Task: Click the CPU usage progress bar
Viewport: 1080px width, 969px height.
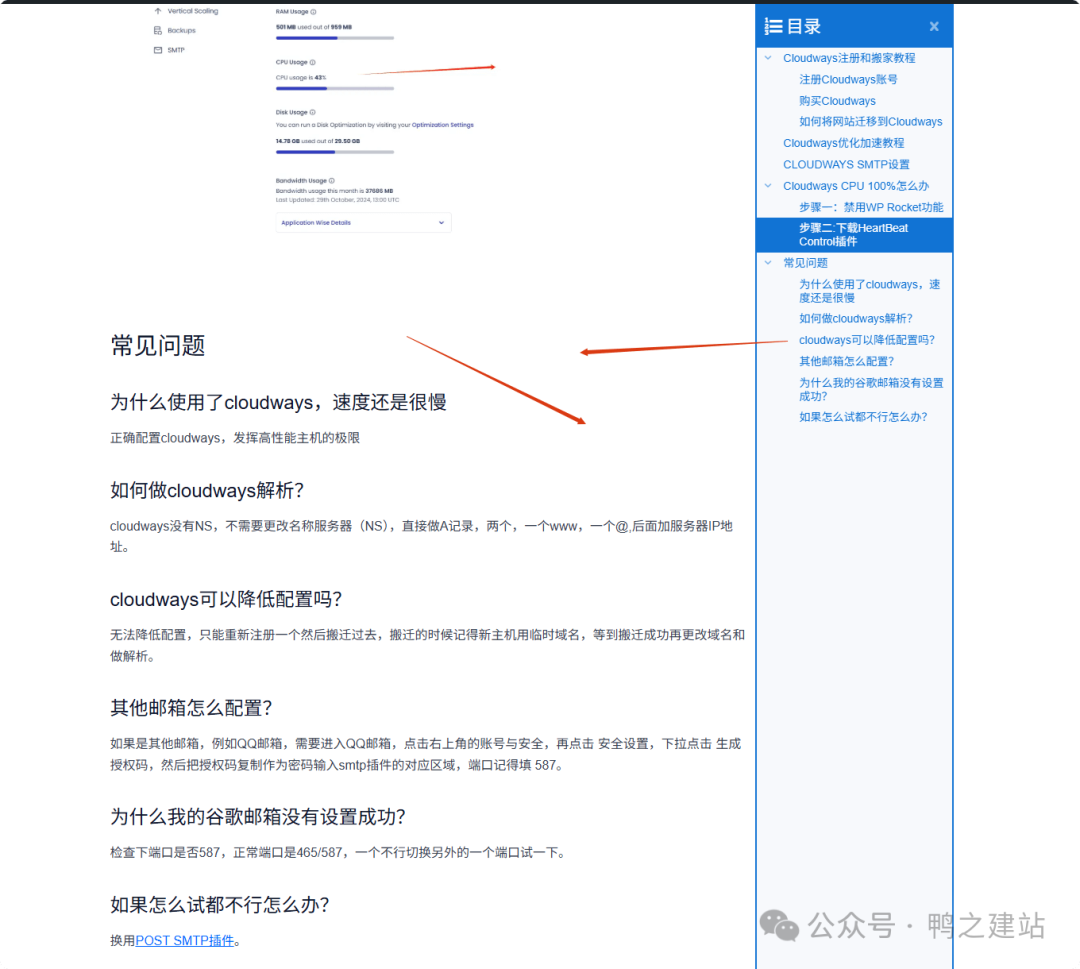Action: [335, 88]
